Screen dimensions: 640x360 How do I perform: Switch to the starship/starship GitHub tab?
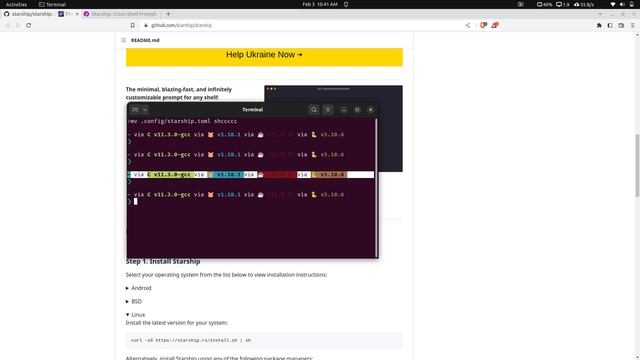click(x=28, y=14)
